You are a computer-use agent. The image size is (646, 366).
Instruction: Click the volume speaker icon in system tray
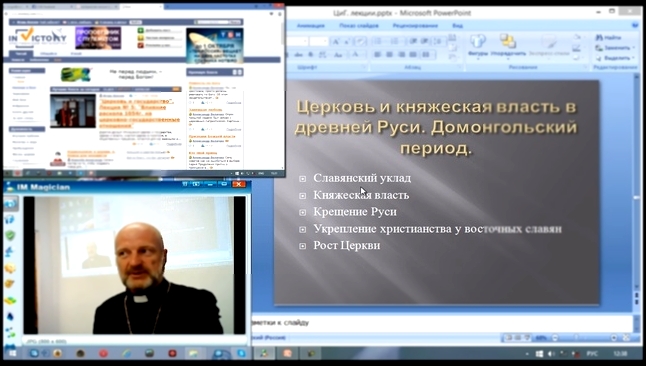(x=552, y=354)
